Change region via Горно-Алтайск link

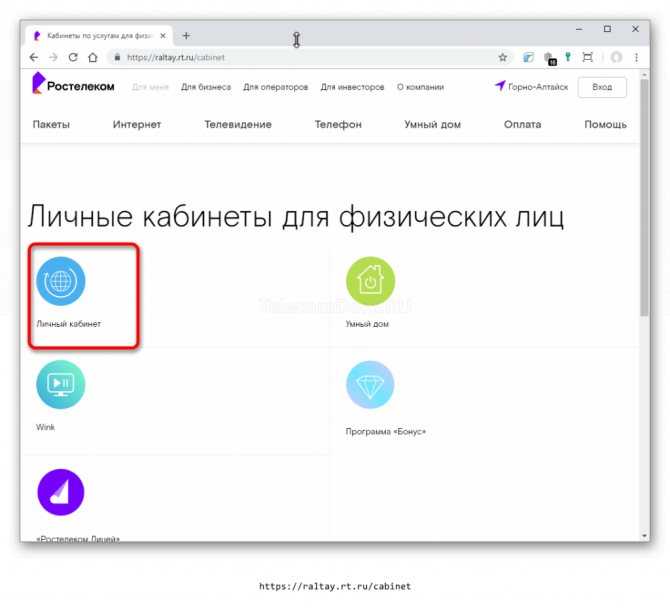(538, 87)
